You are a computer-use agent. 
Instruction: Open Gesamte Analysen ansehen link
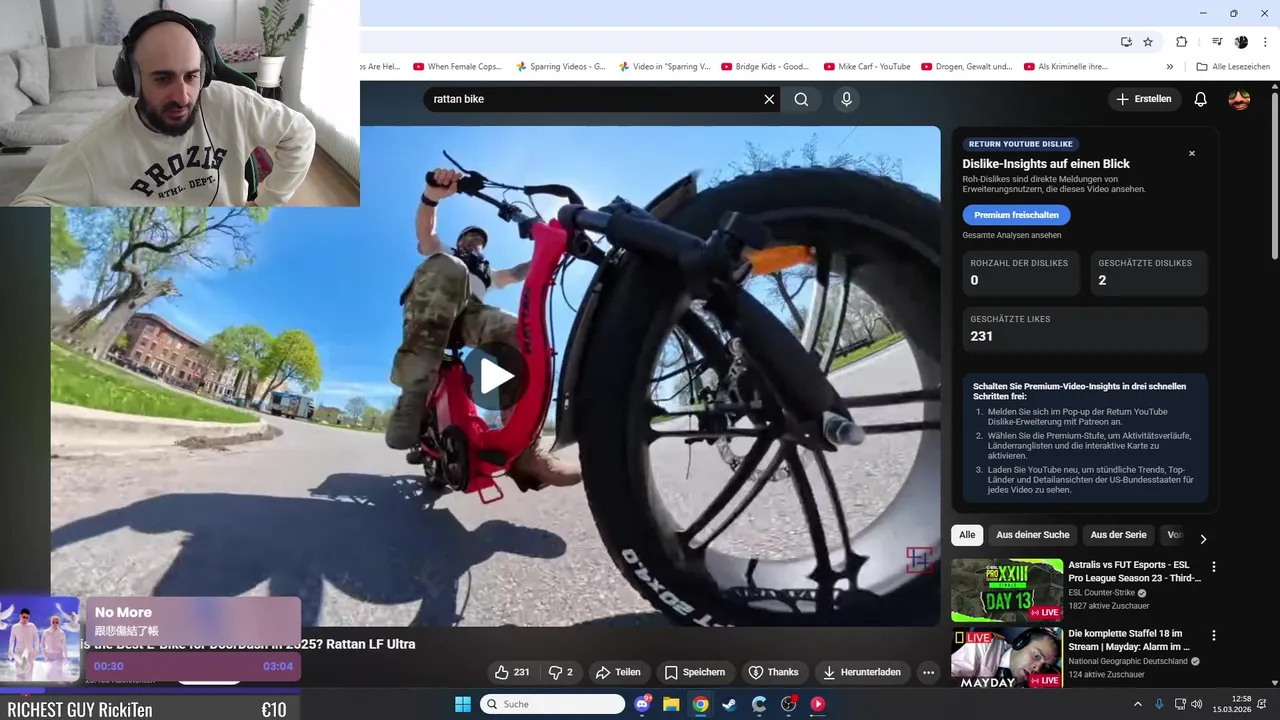click(x=1012, y=235)
